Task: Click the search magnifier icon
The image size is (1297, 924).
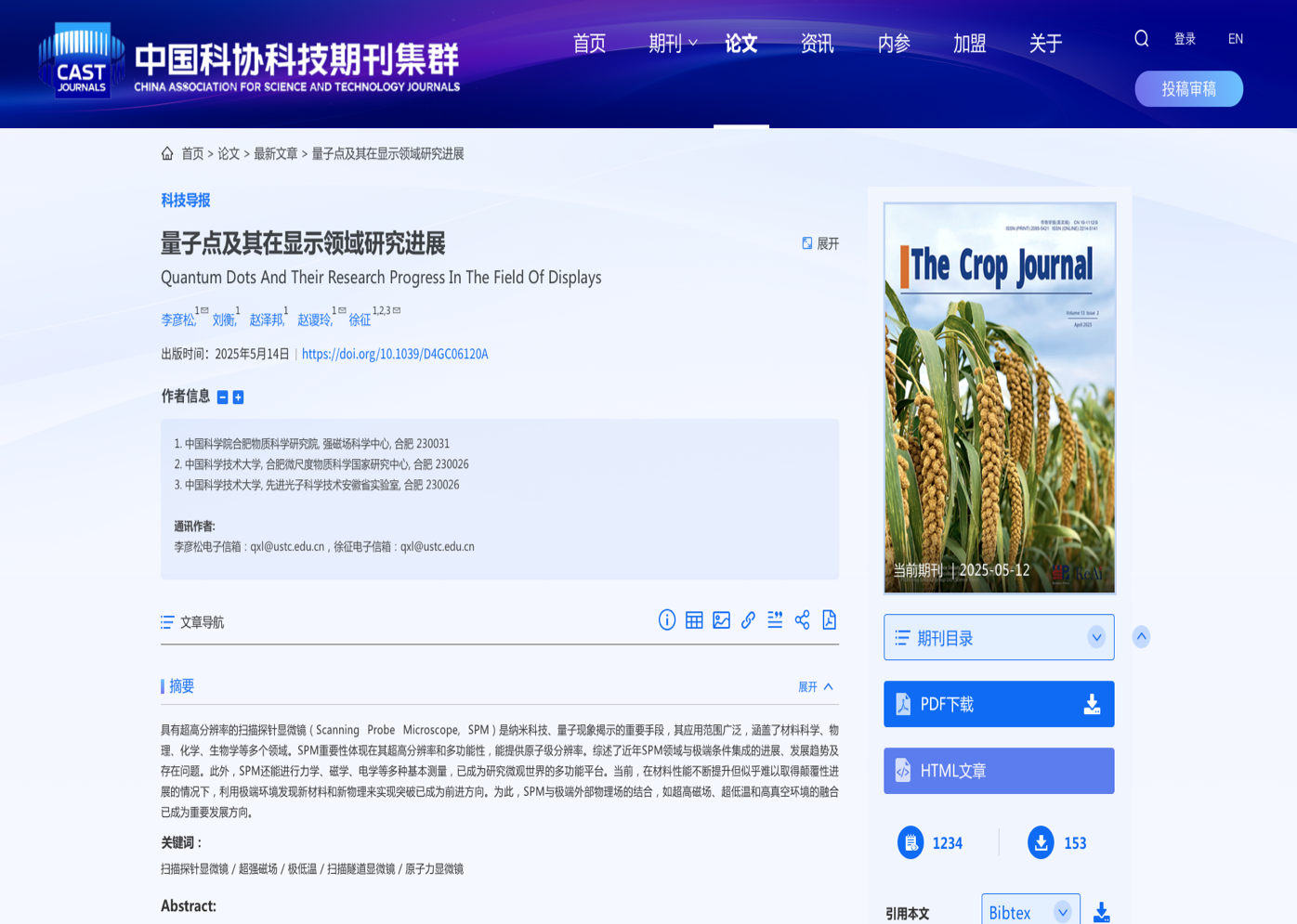Action: (1142, 38)
